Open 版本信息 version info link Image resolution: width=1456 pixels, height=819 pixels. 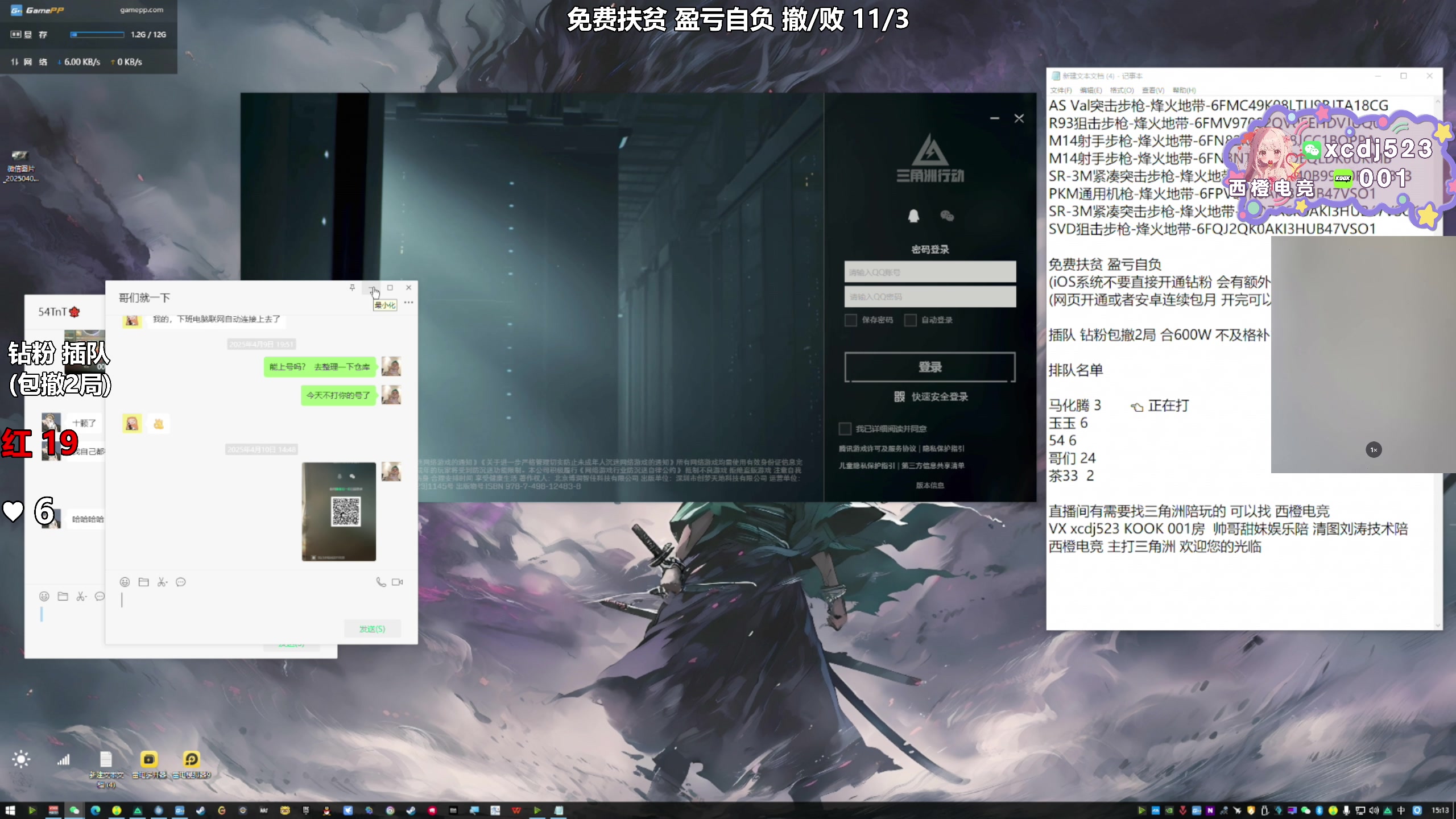[x=930, y=485]
